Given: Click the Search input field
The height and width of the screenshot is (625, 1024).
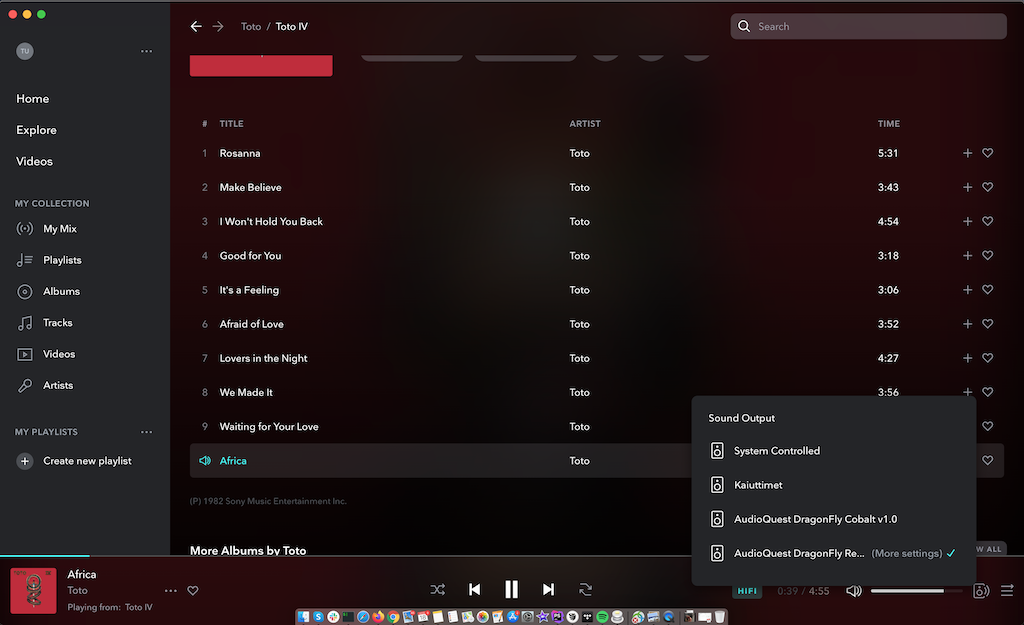Looking at the screenshot, I should tap(869, 26).
